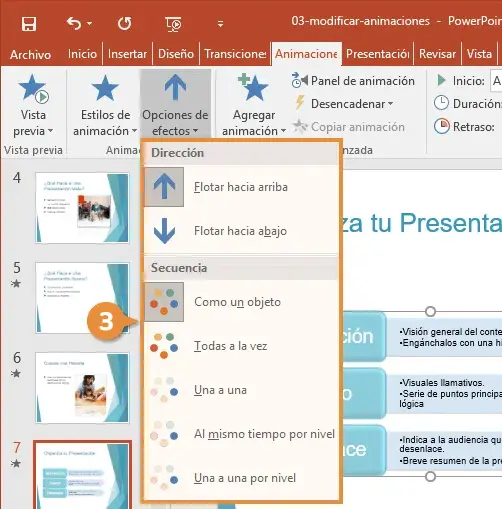The image size is (502, 509).
Task: Click 'Breve resumen de la pre' bullet
Action: 451,461
